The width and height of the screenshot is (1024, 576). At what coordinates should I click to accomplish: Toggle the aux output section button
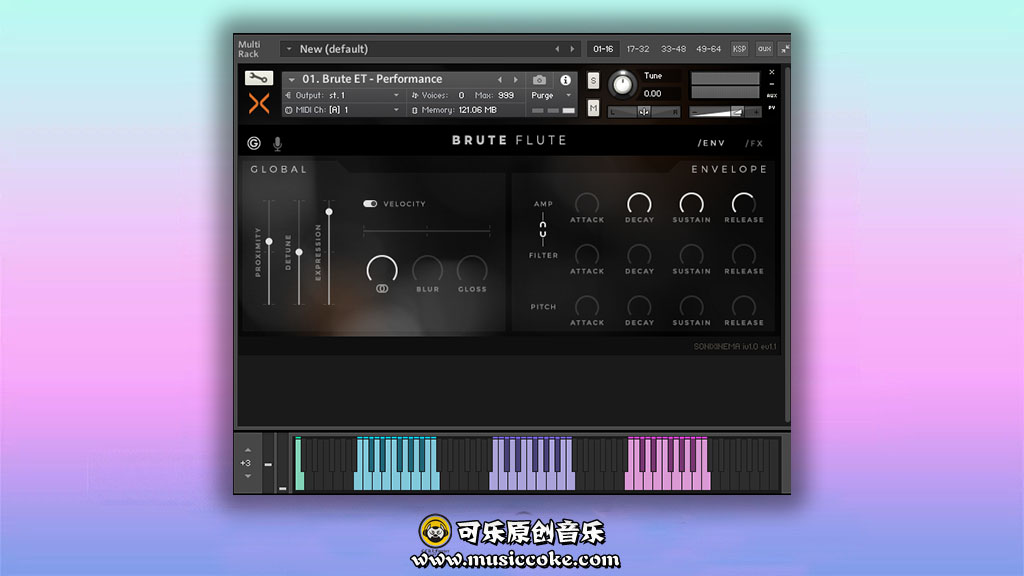click(x=764, y=49)
